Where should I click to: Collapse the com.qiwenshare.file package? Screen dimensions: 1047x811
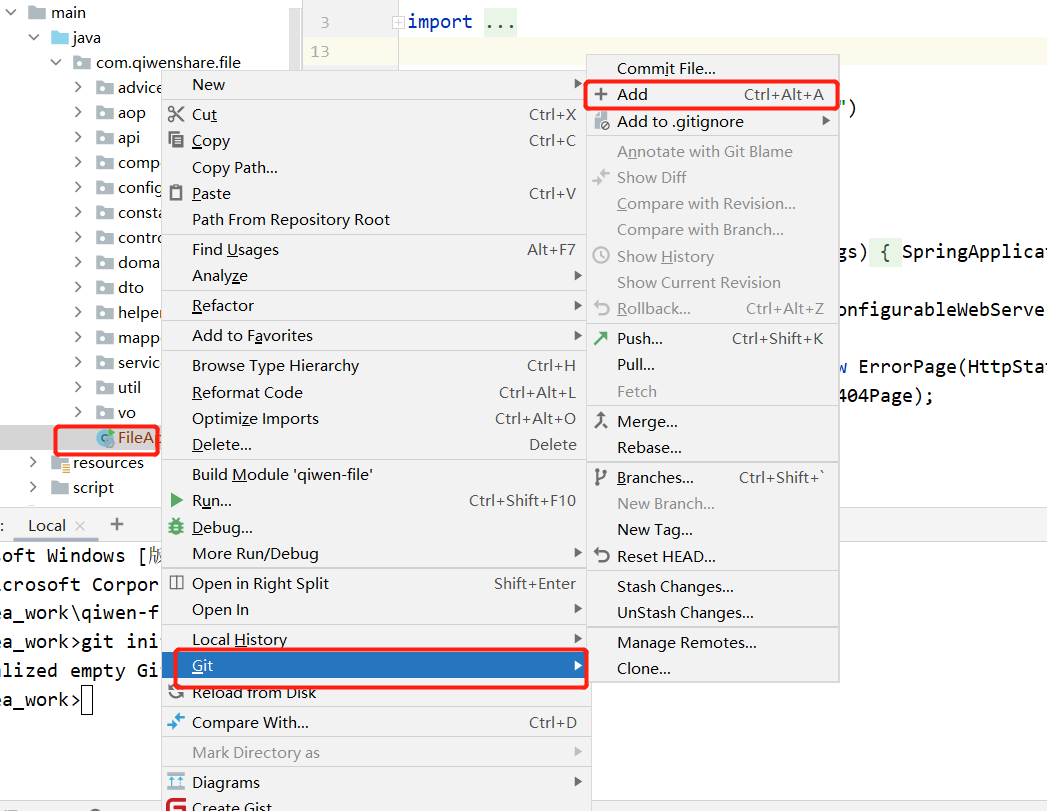(56, 62)
